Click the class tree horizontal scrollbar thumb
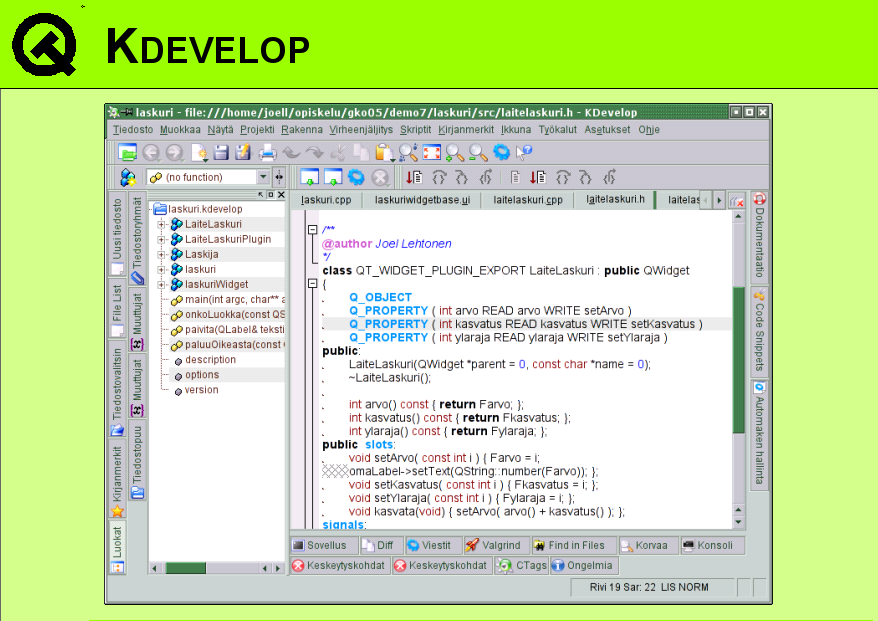 tap(186, 568)
